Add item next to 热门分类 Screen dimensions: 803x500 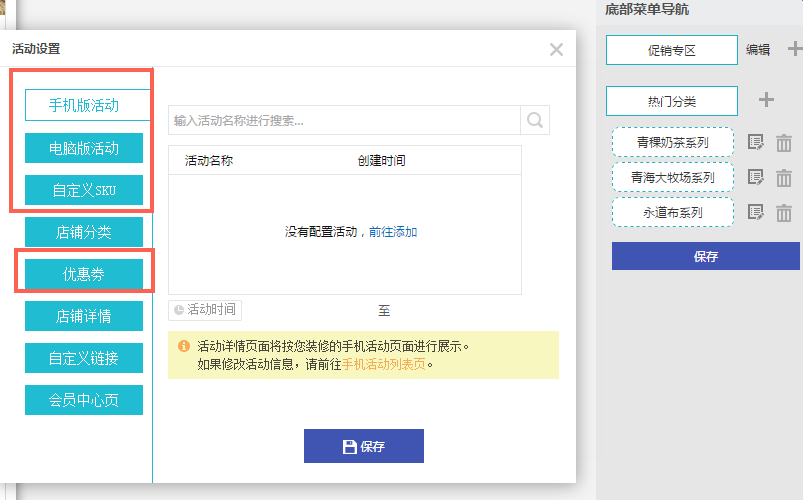pos(766,100)
